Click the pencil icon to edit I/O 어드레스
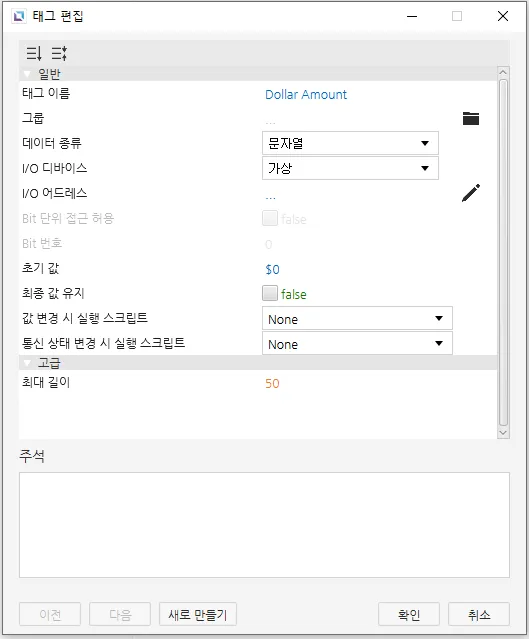Screen dimensions: 529x639 pos(471,193)
